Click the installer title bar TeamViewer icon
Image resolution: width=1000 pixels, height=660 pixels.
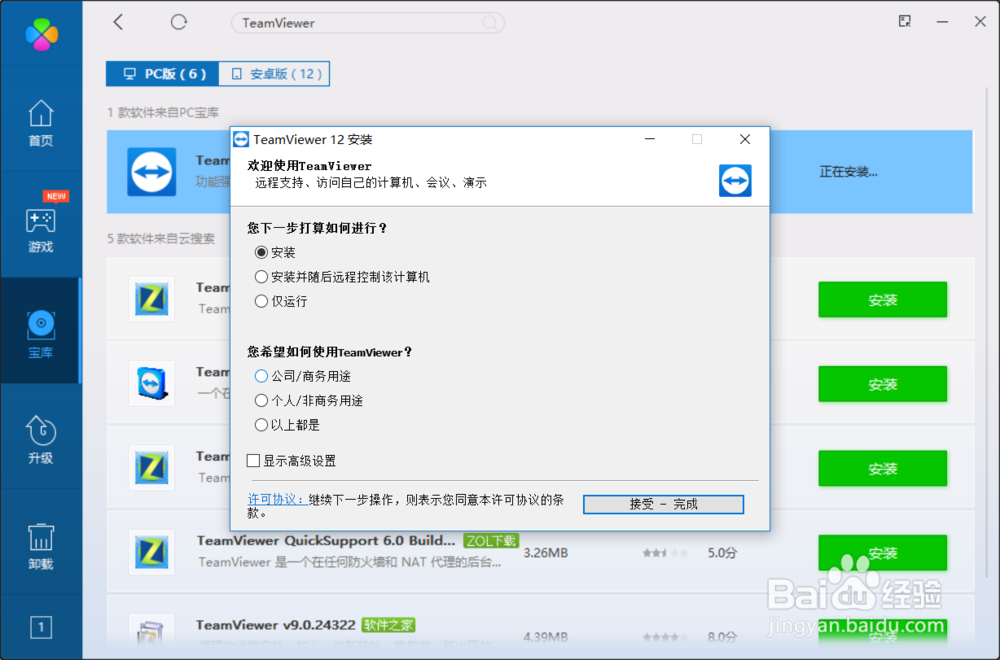coord(241,139)
